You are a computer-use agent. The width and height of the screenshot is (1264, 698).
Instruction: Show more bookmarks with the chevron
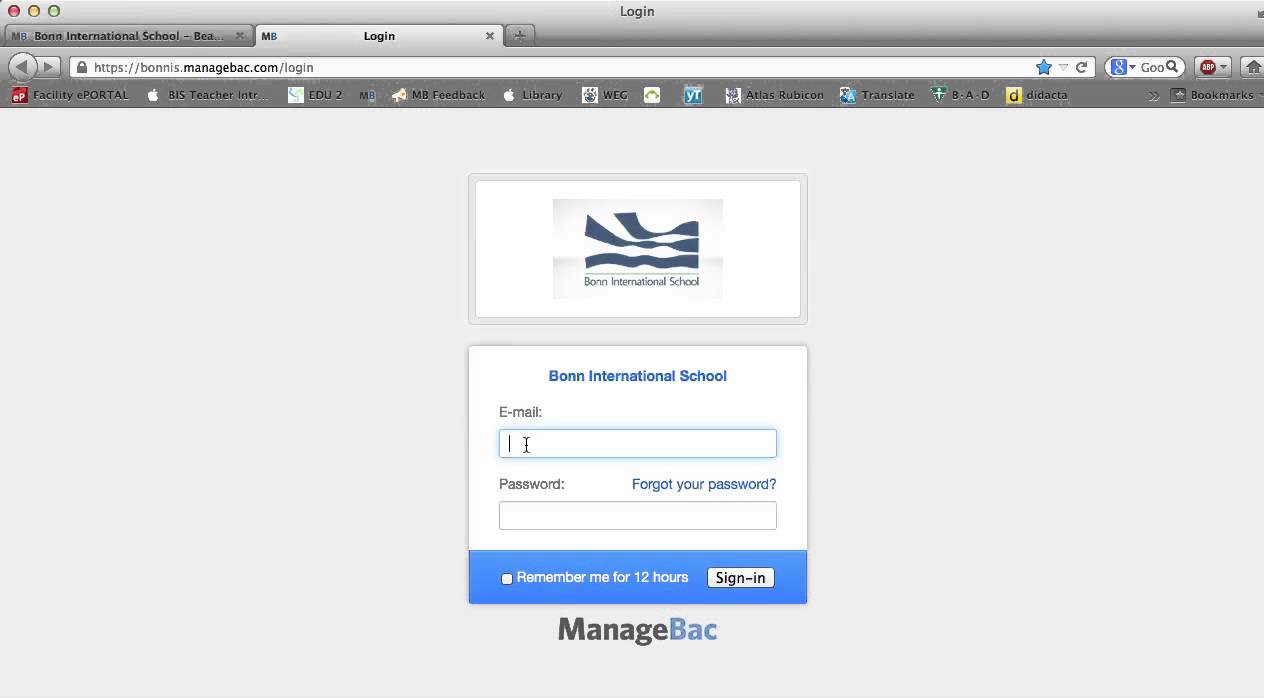point(1154,95)
